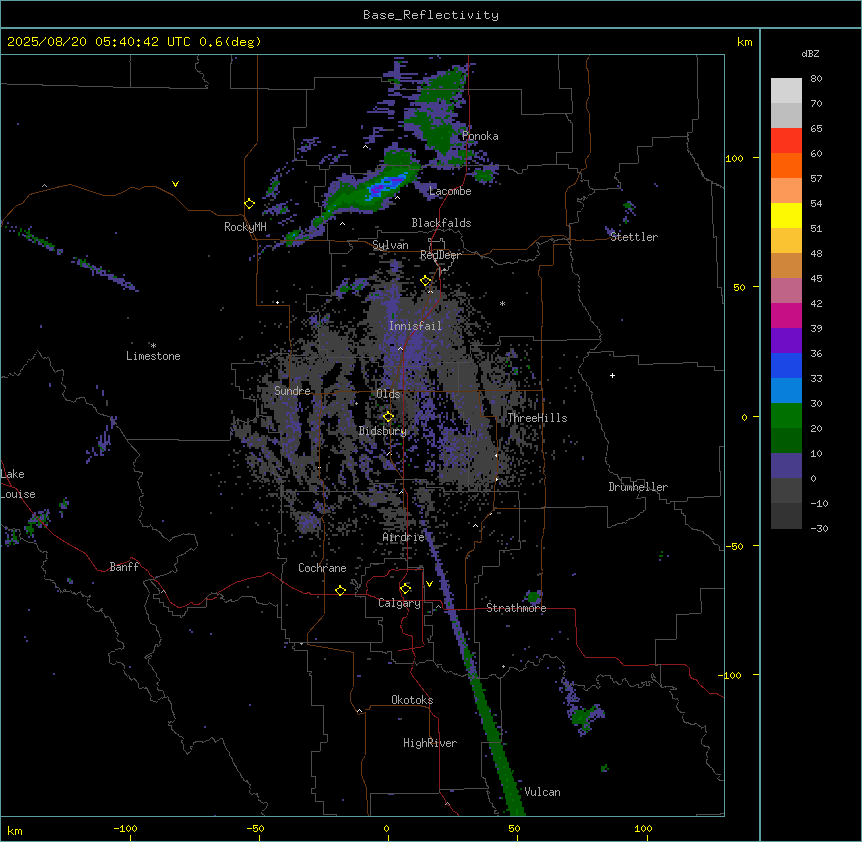This screenshot has width=862, height=842.
Task: Click the asterisk marker above Limestone
Action: tap(153, 346)
